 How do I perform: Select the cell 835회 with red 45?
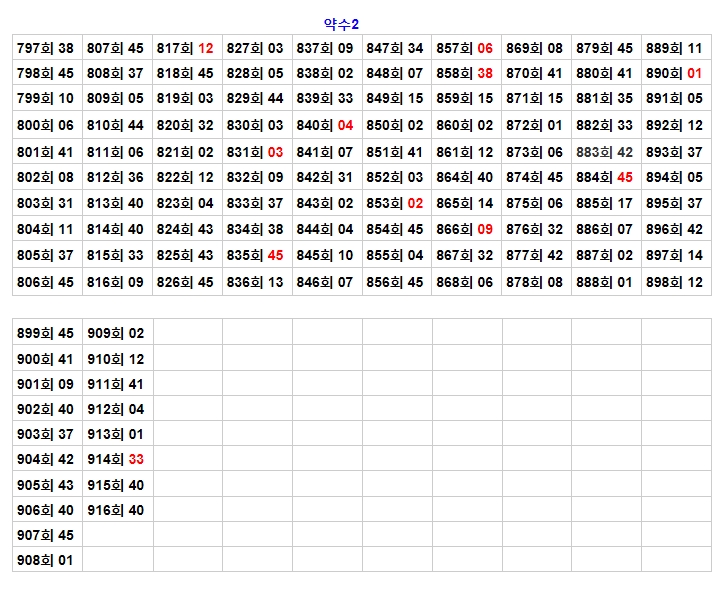256,256
